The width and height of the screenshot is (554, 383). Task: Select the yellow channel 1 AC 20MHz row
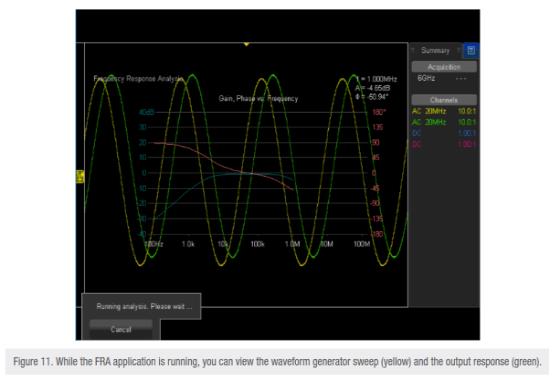(x=444, y=111)
